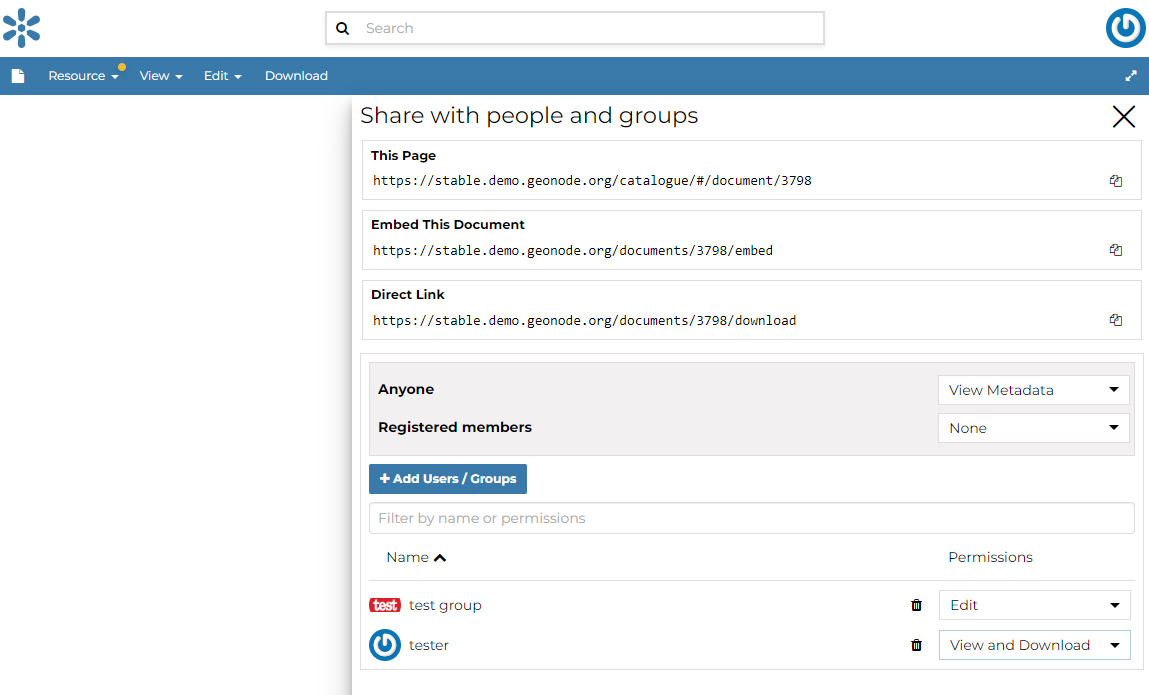Click the GeoNode logo in the top left

22,28
